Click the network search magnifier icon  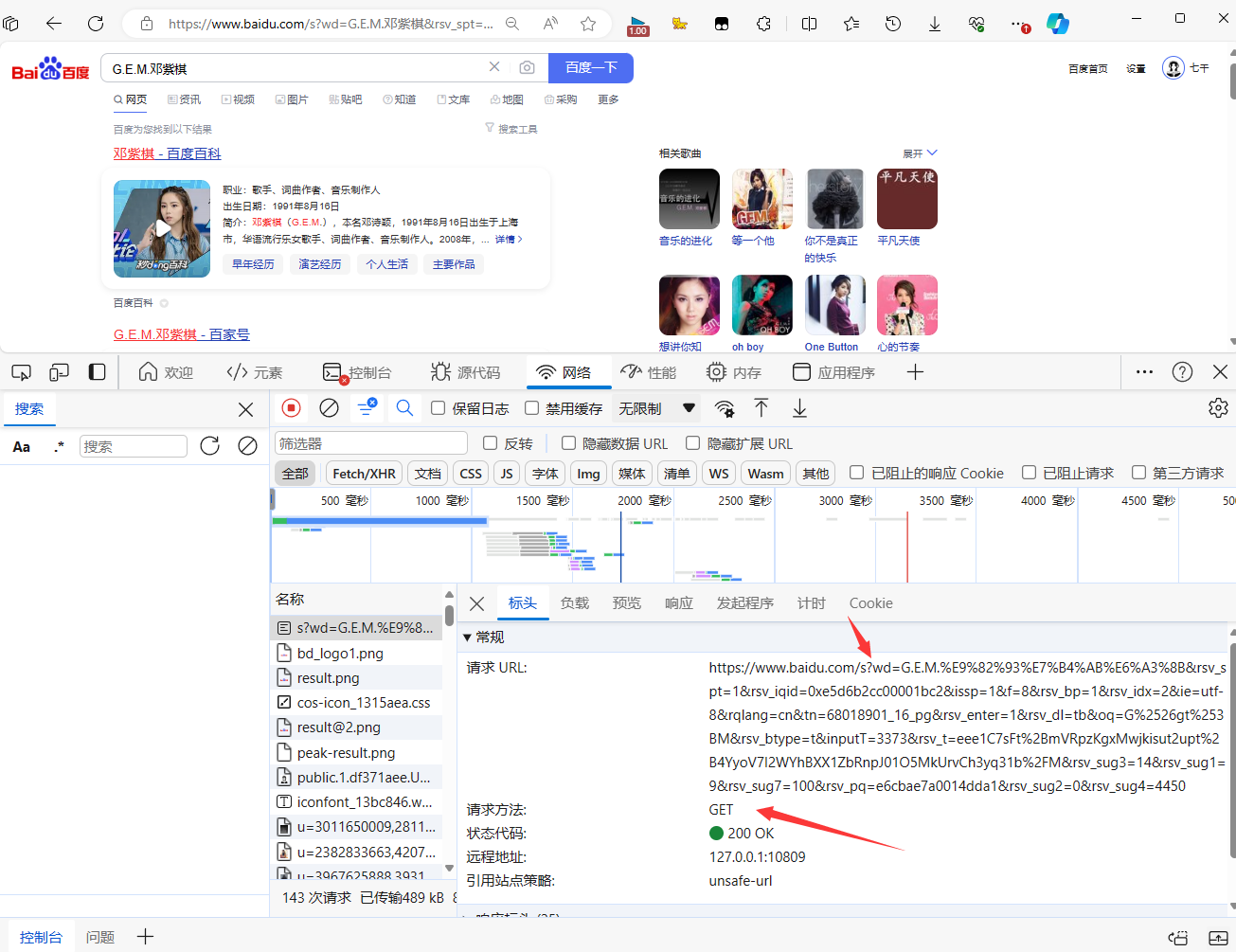[x=404, y=408]
